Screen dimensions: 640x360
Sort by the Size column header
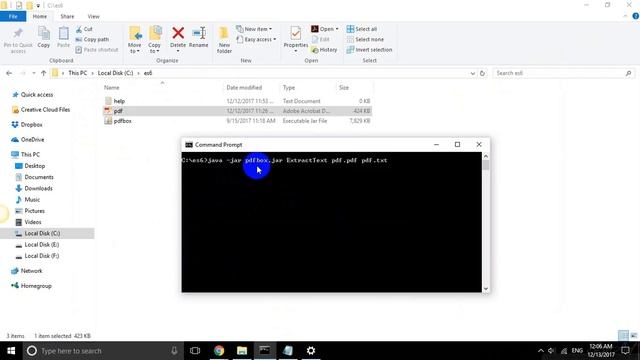344,87
